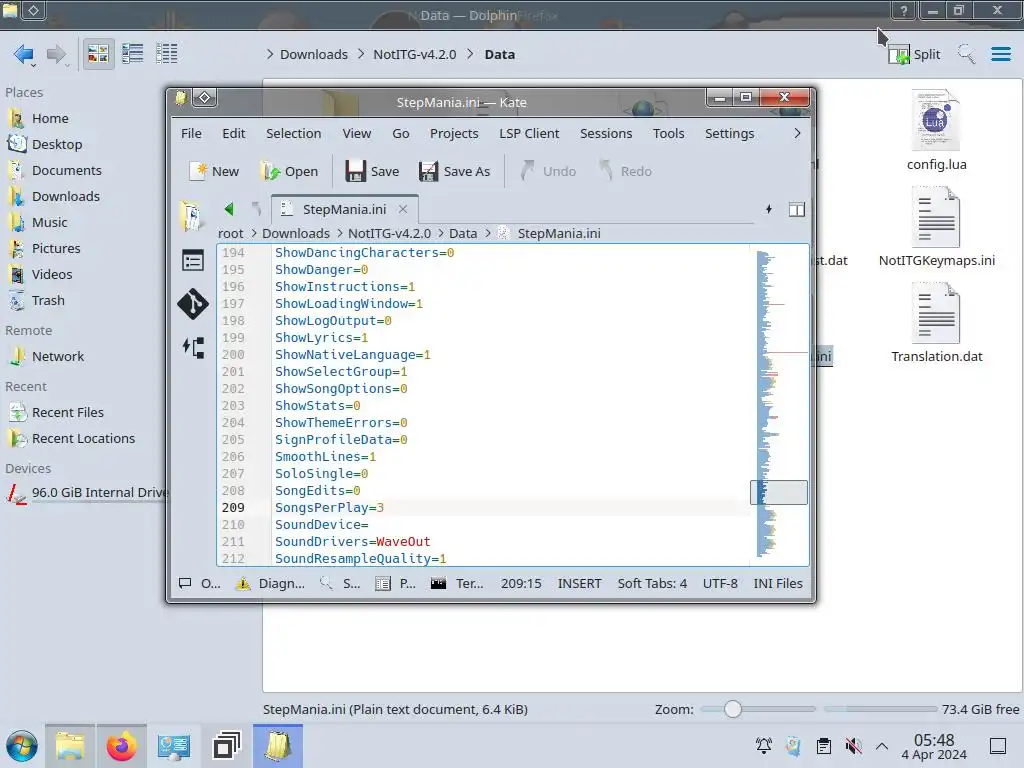Select Translation.dat file
The height and width of the screenshot is (768, 1024).
point(936,323)
